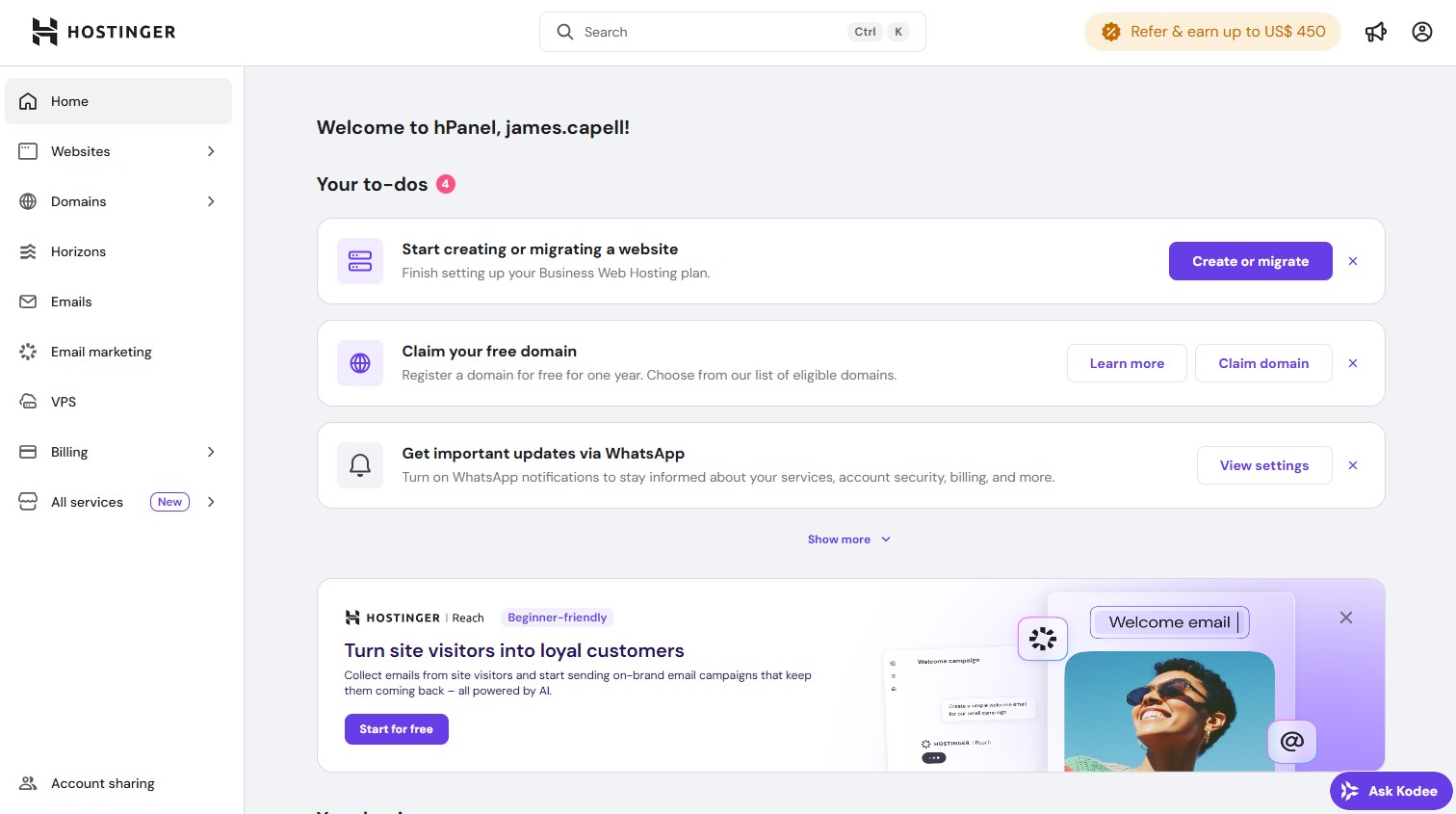Image resolution: width=1456 pixels, height=814 pixels.
Task: Go to Home in the sidebar
Action: [x=118, y=101]
